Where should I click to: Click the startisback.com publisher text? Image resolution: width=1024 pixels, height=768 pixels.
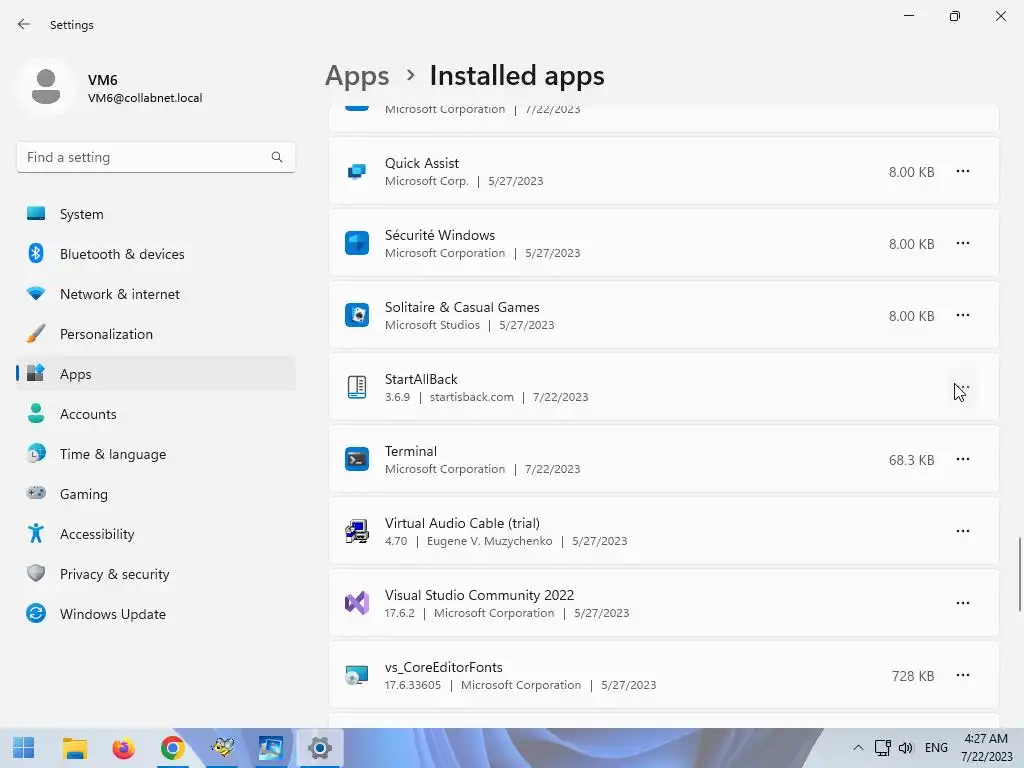(x=472, y=397)
